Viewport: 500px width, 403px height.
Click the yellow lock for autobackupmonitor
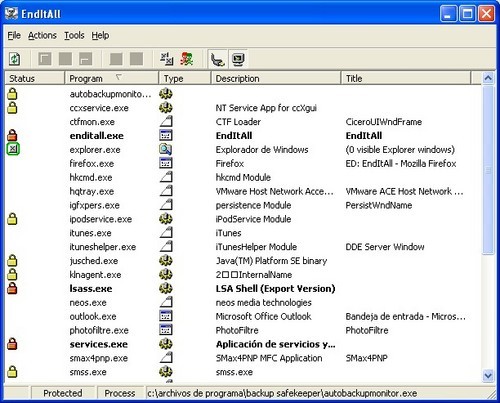[x=12, y=94]
